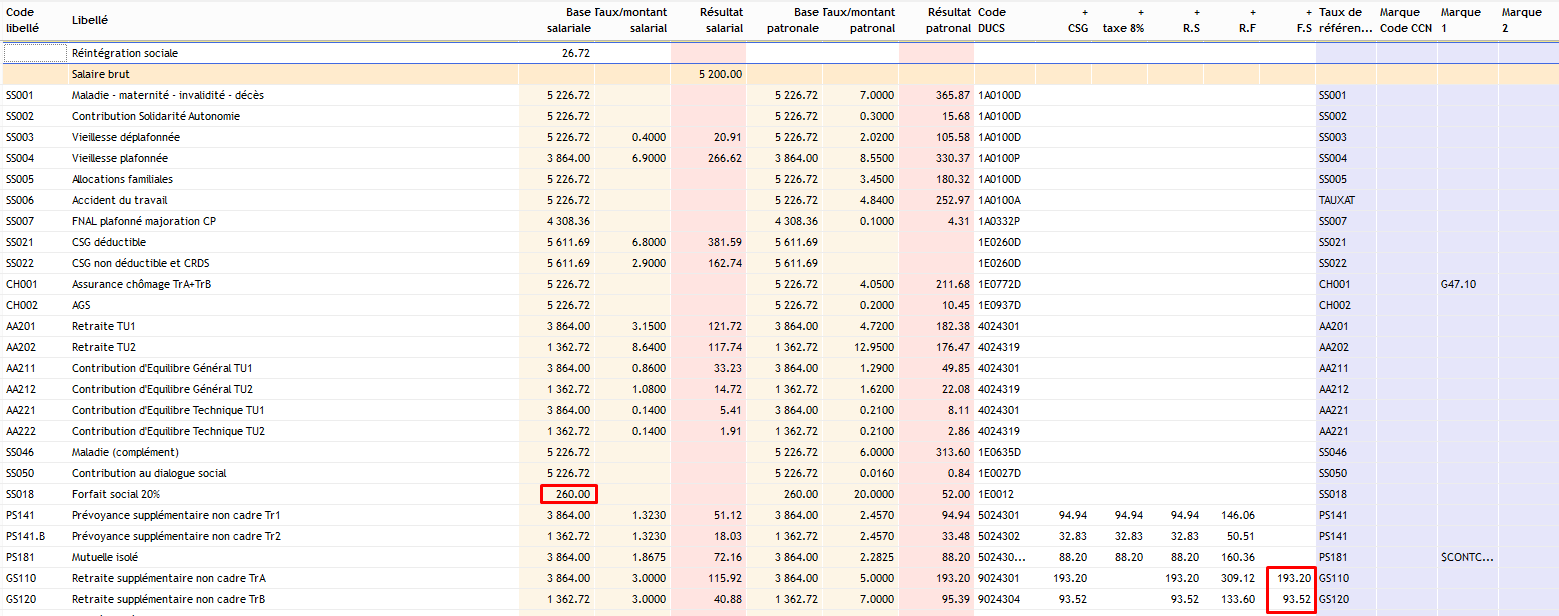Click the "Libellé" column header
The image size is (1559, 616).
coord(90,20)
